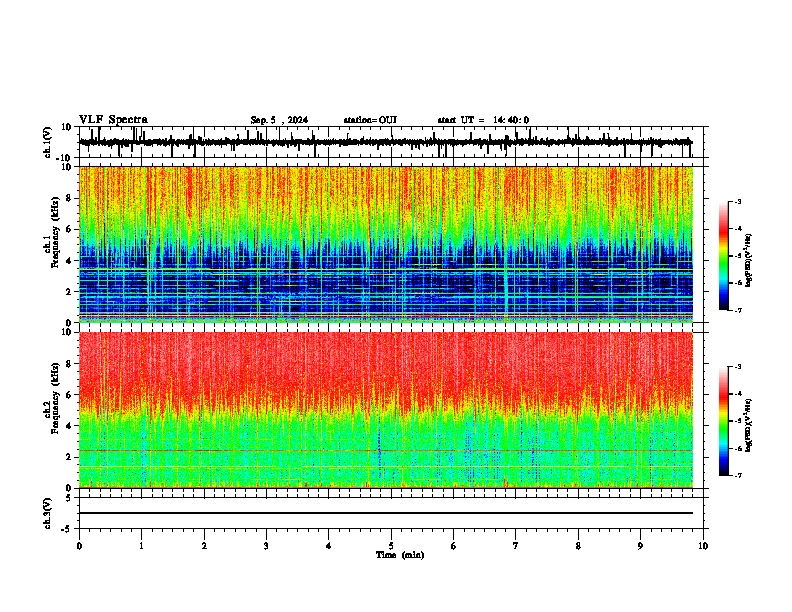This screenshot has width=792, height=612.
Task: Select the "0" tick on time axis
Action: click(79, 546)
